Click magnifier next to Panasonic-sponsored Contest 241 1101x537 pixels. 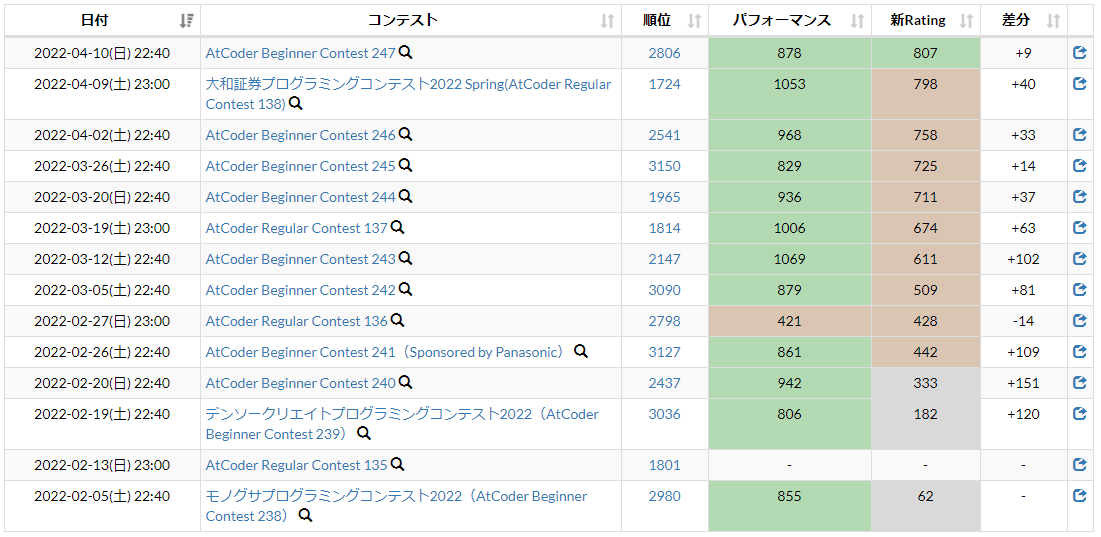581,351
